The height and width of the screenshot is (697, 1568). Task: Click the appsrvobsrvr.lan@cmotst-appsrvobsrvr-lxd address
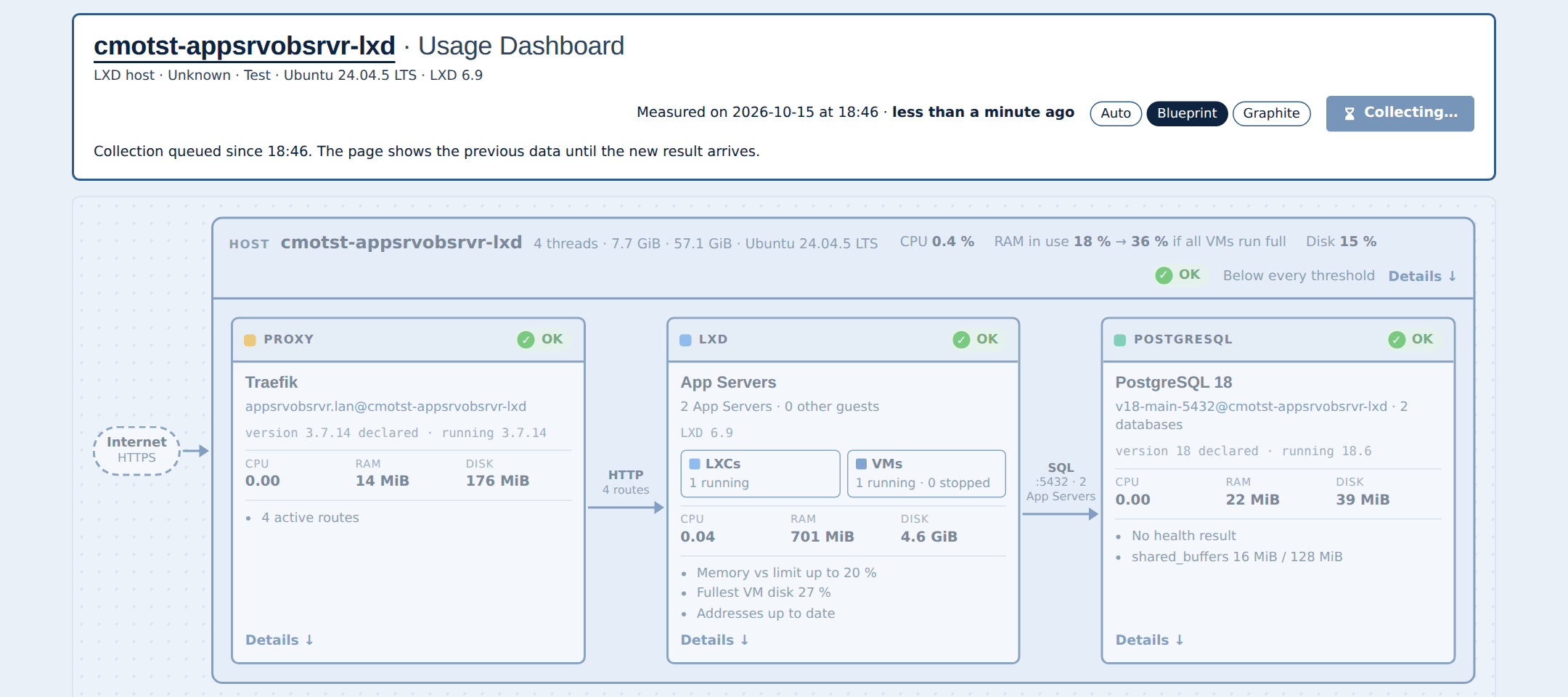[x=385, y=407]
